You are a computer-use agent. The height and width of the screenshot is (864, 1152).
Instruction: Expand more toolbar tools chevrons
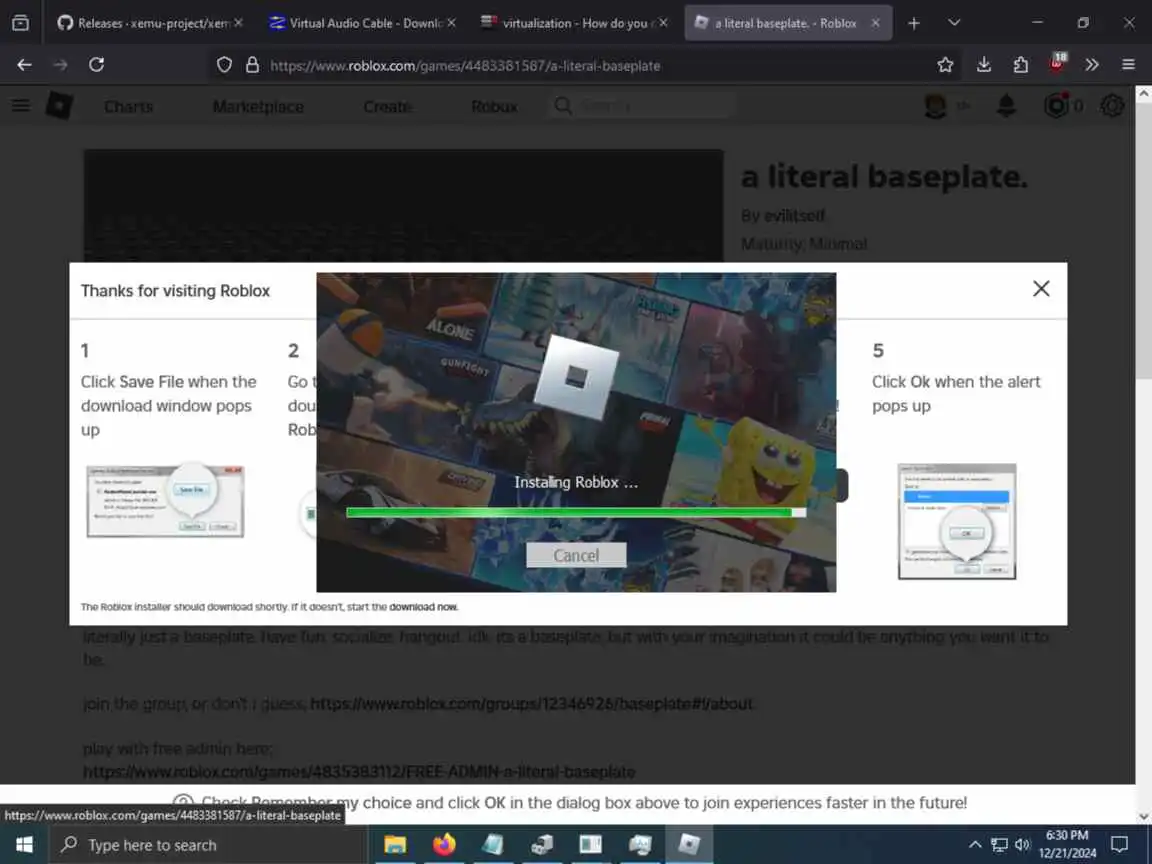(x=1092, y=65)
